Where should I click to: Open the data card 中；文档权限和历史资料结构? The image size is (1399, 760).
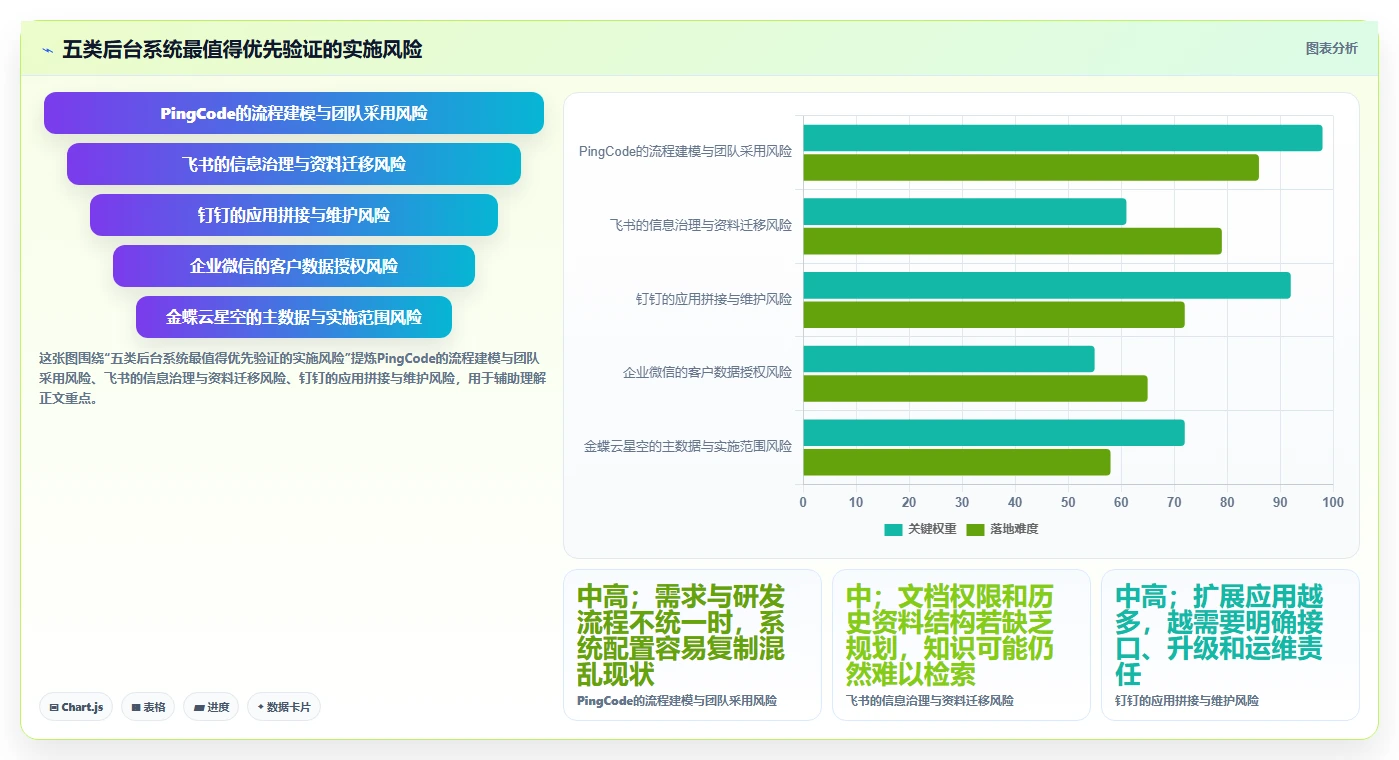(x=961, y=645)
